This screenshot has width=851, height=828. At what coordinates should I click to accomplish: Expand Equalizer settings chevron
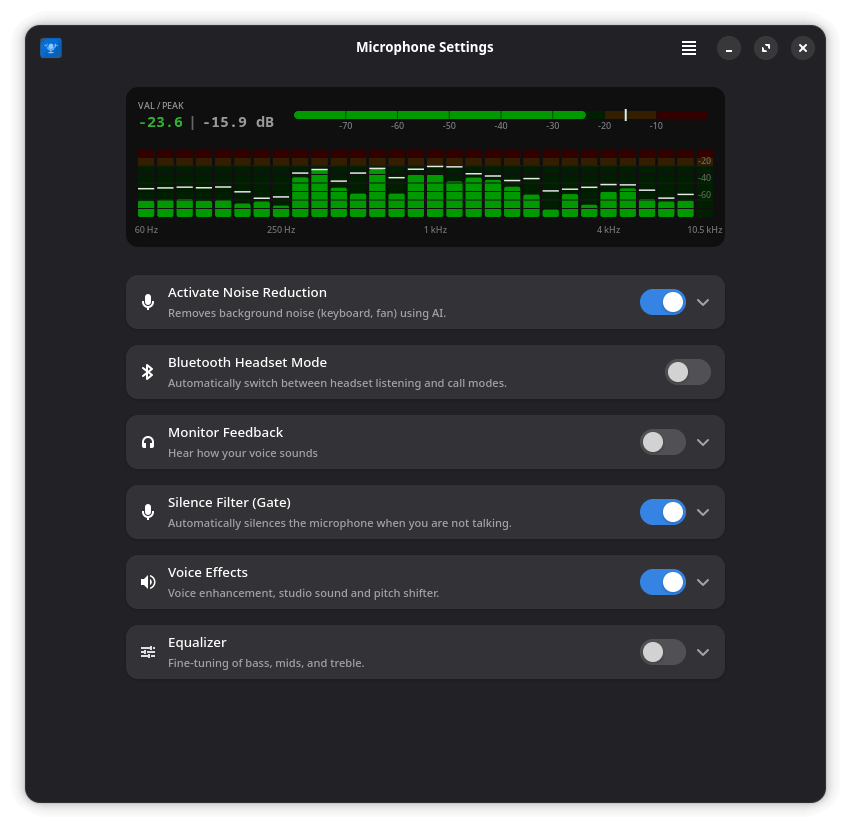703,652
